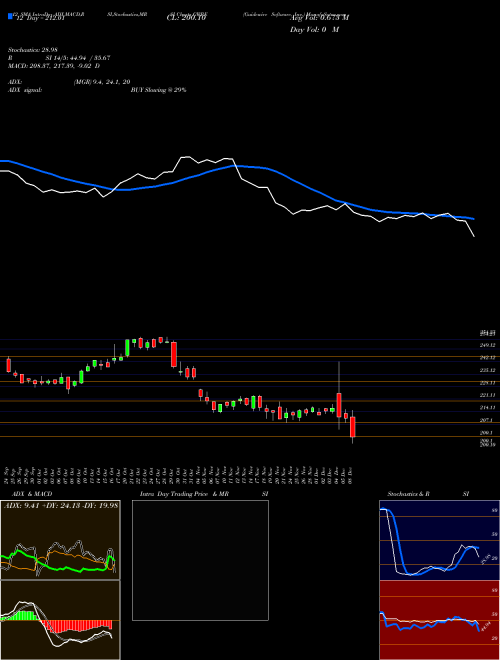Click the 'Stochastics & RSI' panel title
The width and height of the screenshot is (500, 660).
point(428,494)
